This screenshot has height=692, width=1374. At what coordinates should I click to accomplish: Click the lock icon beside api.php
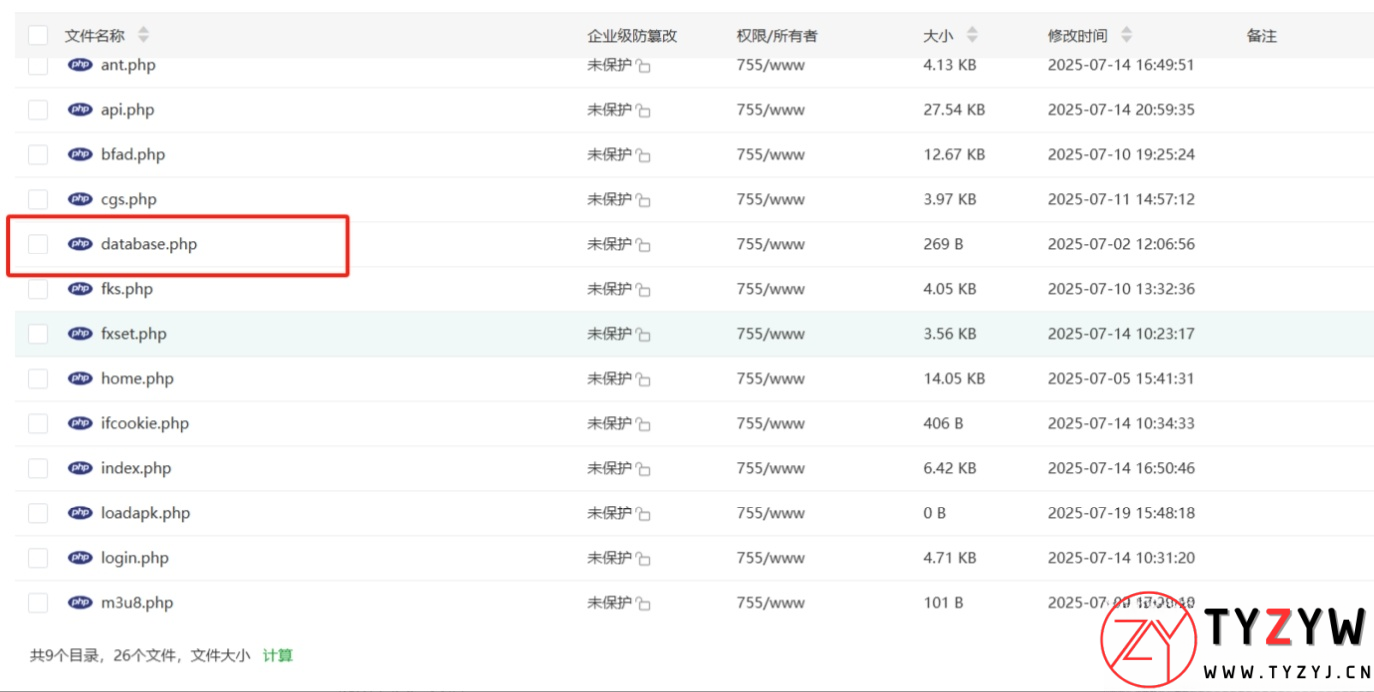[x=641, y=110]
